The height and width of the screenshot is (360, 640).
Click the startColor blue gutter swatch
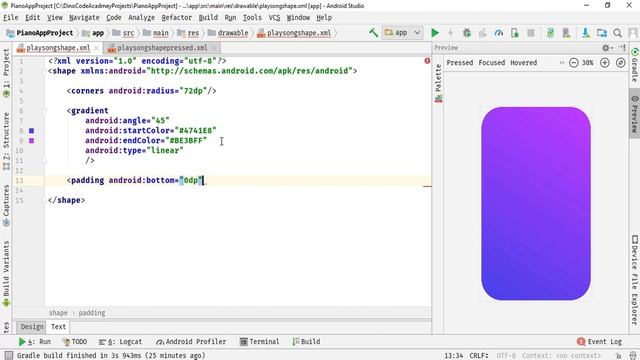pos(31,131)
